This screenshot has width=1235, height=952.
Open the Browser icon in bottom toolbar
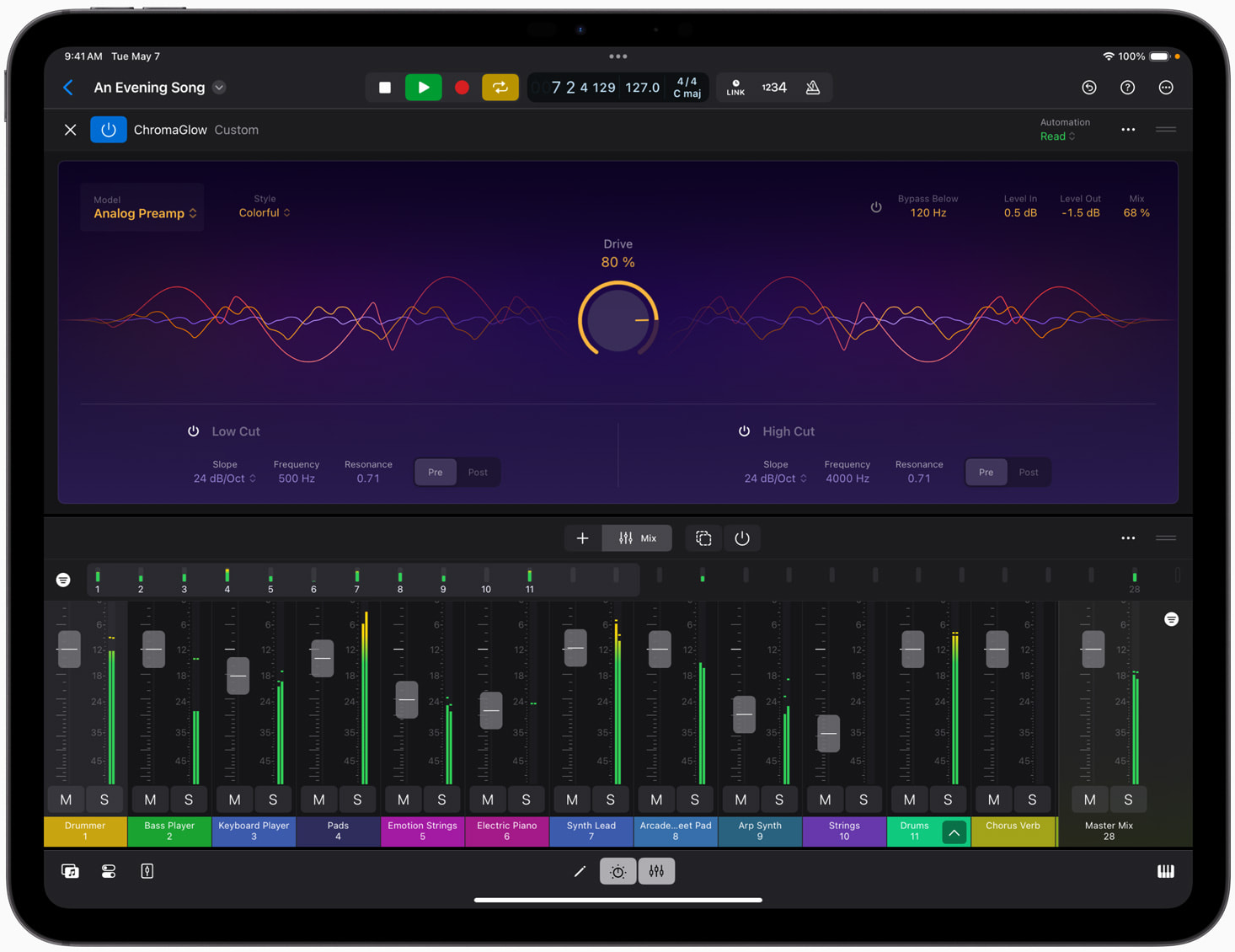(70, 871)
